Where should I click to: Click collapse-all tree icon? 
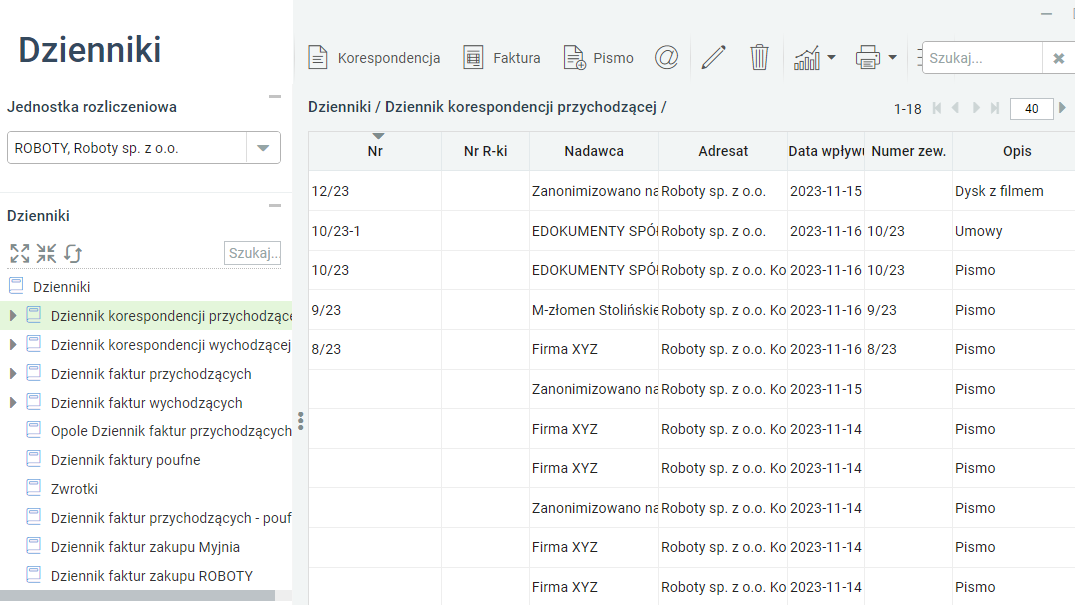point(47,253)
